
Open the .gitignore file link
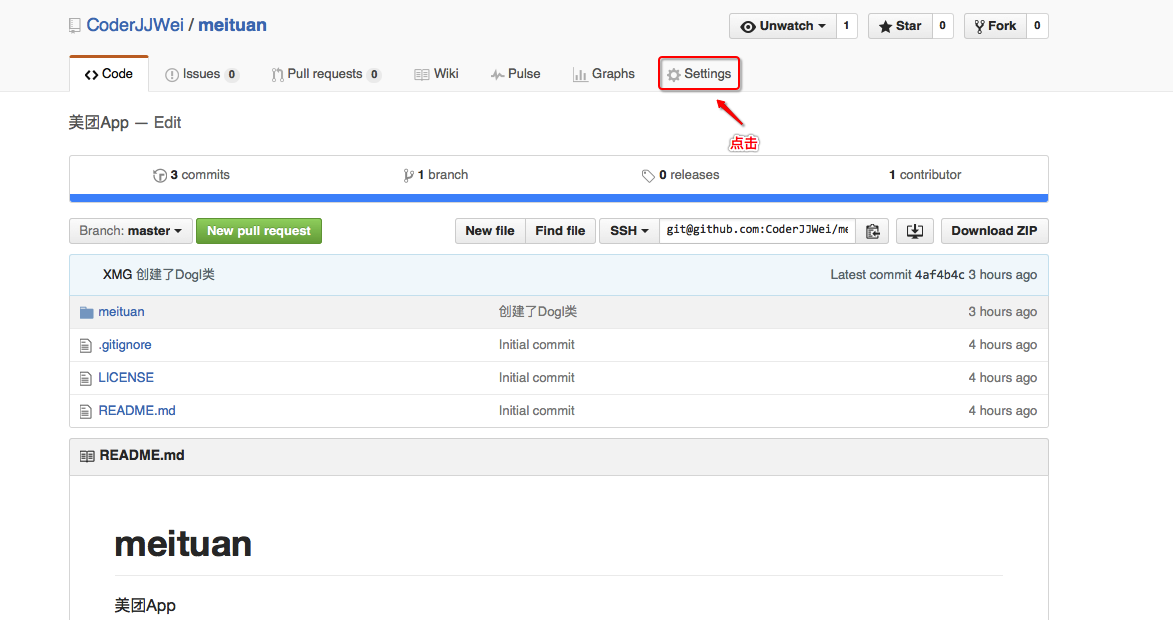[x=125, y=345]
